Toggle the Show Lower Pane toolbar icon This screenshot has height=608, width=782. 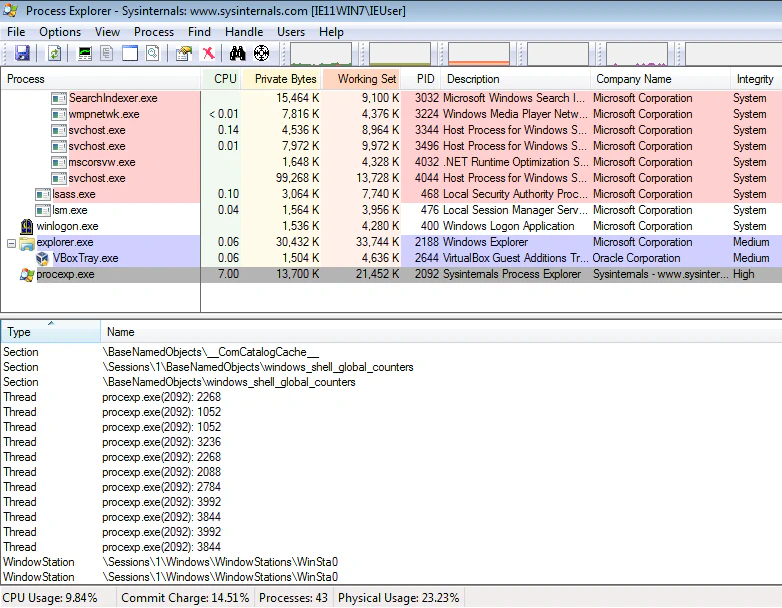(130, 53)
